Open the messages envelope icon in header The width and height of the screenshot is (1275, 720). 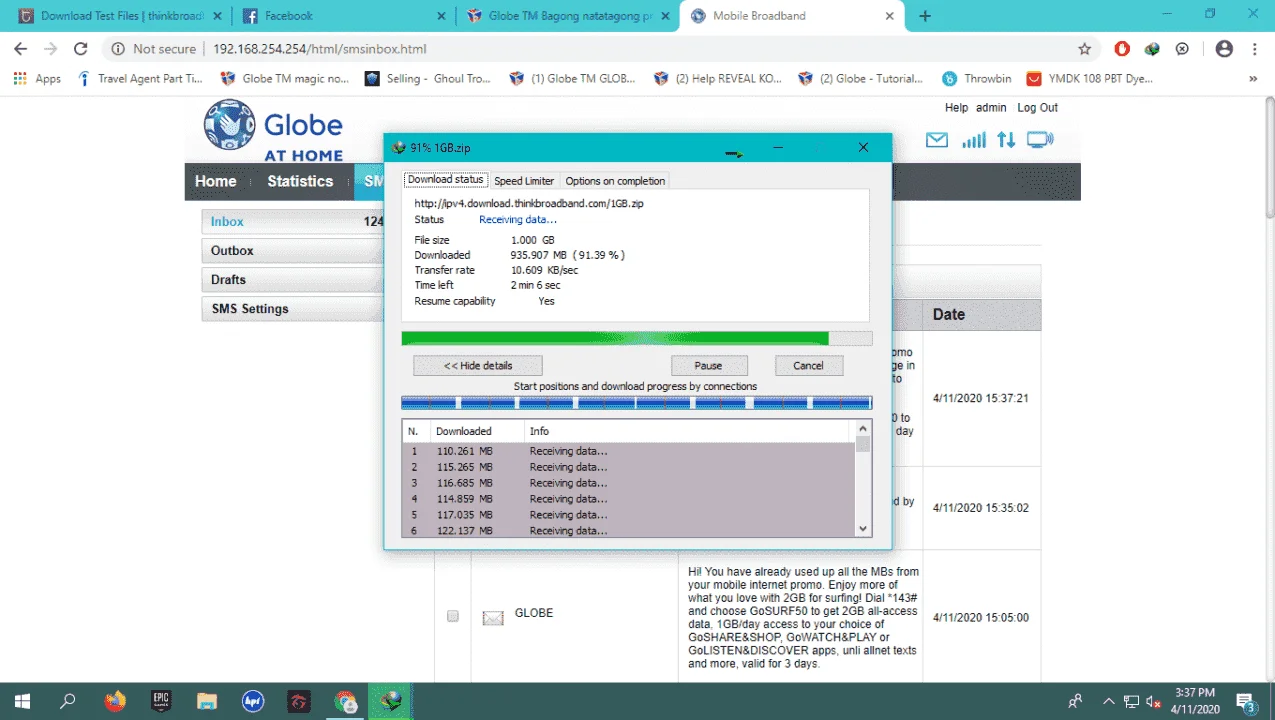pos(936,141)
